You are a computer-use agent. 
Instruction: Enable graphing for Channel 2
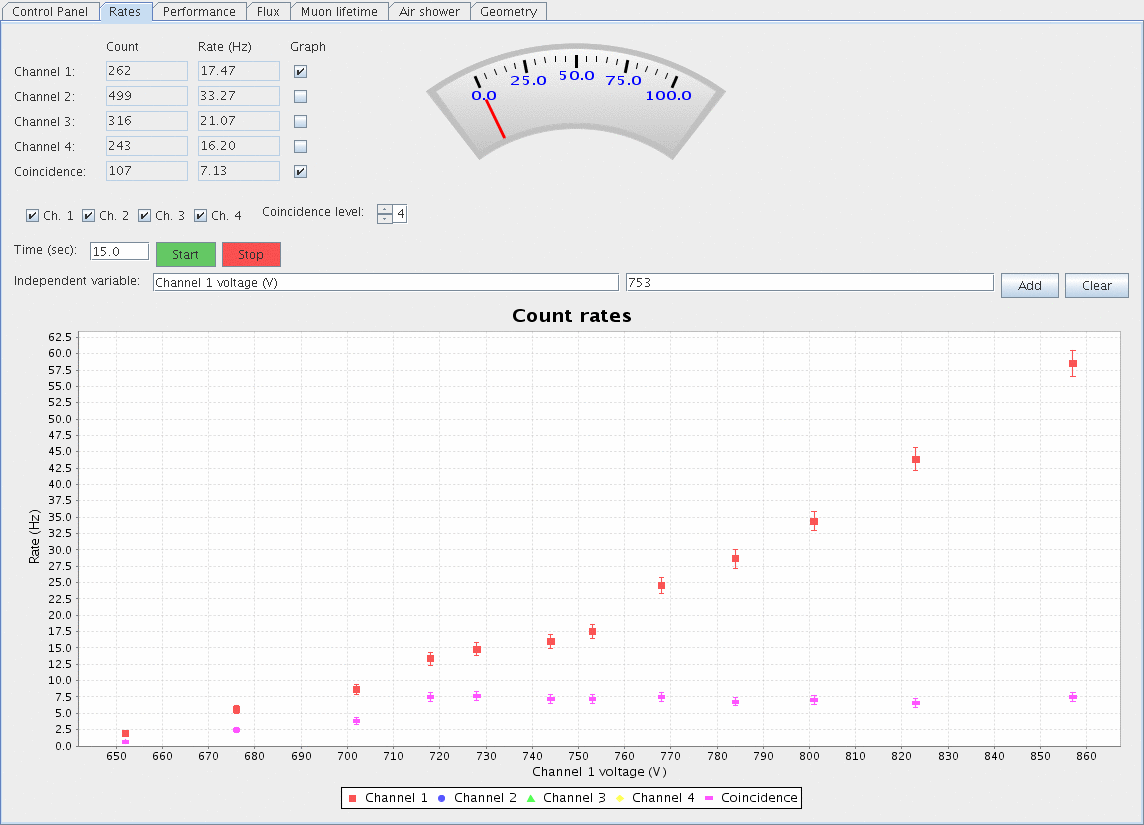pyautogui.click(x=300, y=97)
